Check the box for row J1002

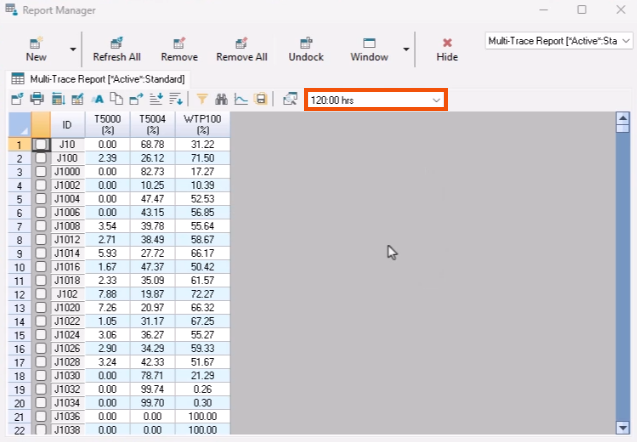point(41,185)
